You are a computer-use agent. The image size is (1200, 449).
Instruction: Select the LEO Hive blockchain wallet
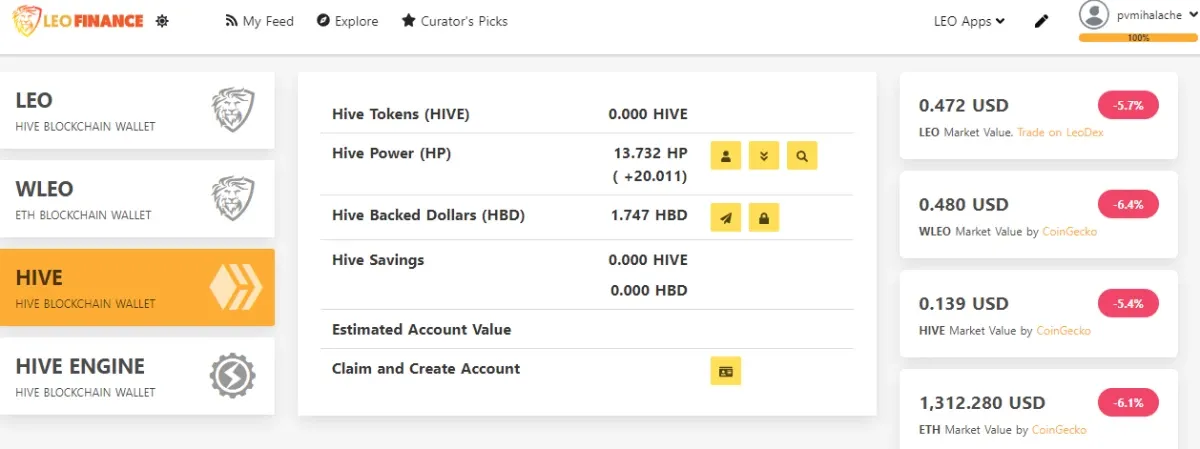coord(137,111)
